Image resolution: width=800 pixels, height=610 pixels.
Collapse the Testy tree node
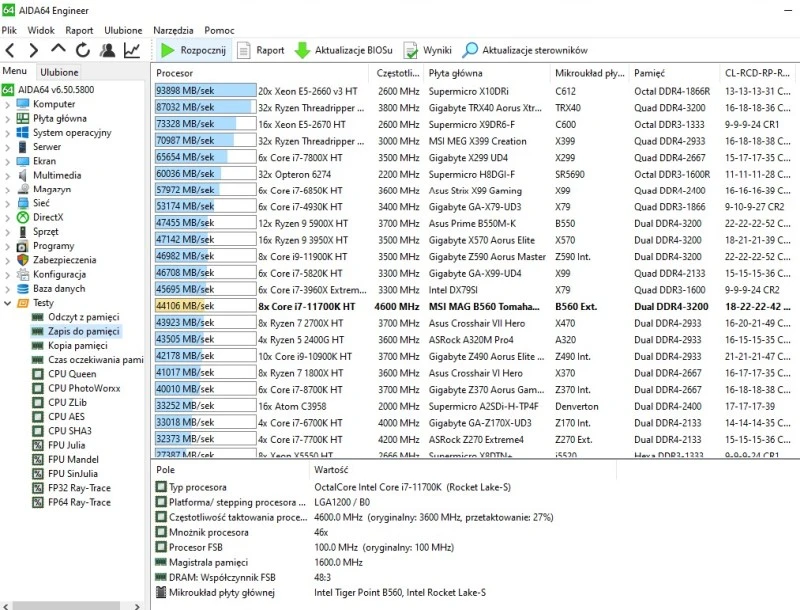[7, 303]
